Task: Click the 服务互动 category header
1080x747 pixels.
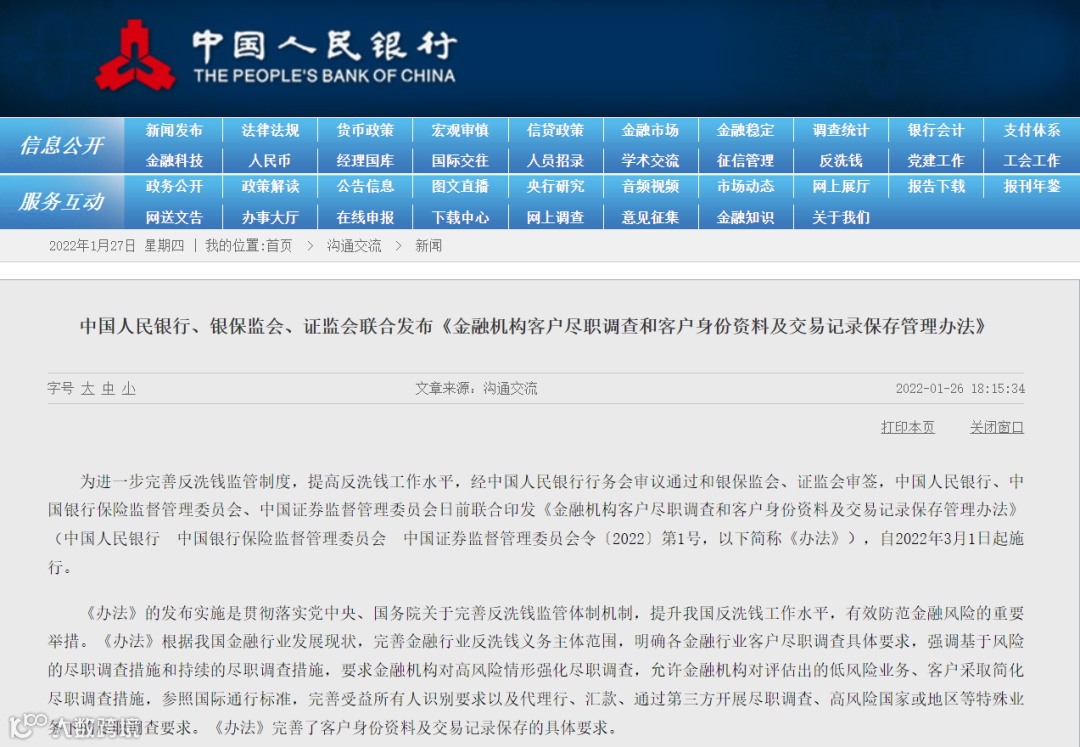Action: (x=61, y=202)
